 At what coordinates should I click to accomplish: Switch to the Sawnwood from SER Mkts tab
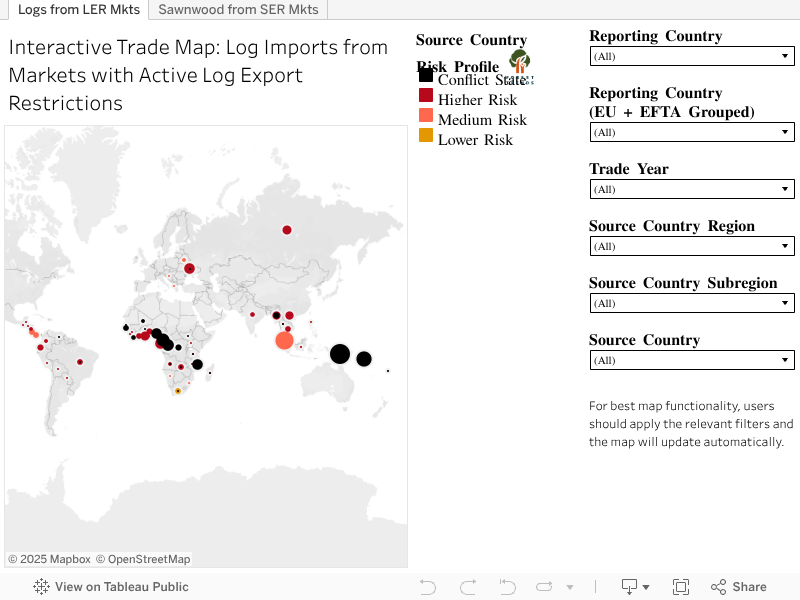point(238,10)
